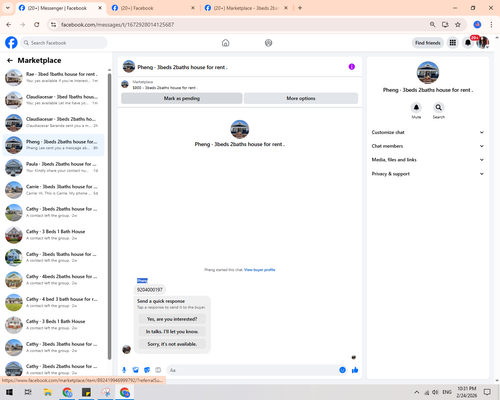This screenshot has height=400, width=500.
Task: Open the Windows notification center icon
Action: click(487, 392)
